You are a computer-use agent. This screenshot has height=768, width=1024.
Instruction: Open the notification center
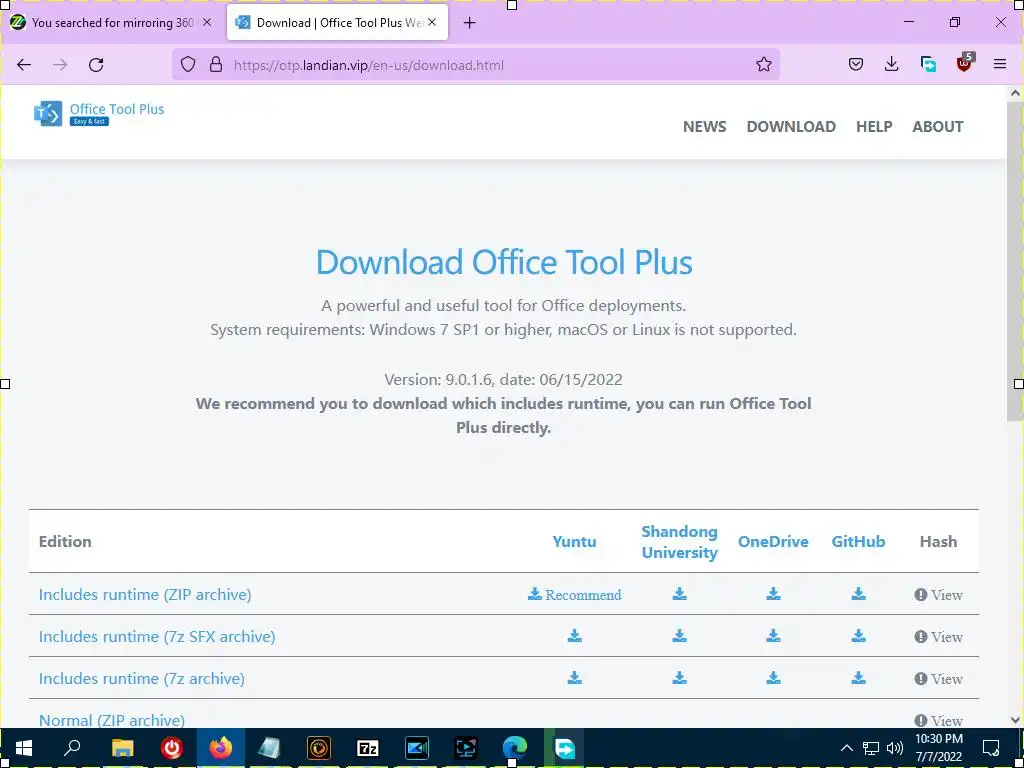point(991,748)
